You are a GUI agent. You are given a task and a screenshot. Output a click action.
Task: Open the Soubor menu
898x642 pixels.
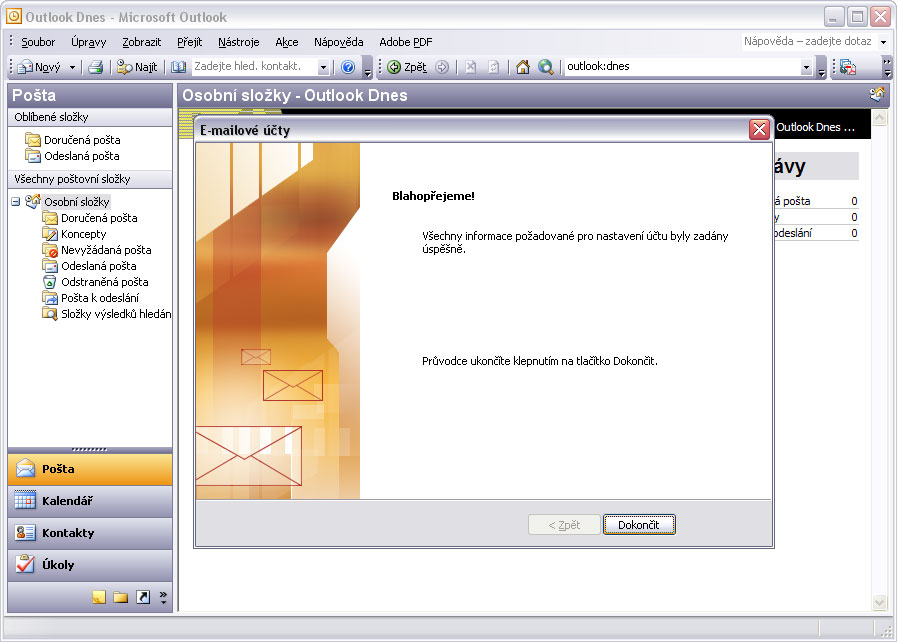[x=38, y=42]
